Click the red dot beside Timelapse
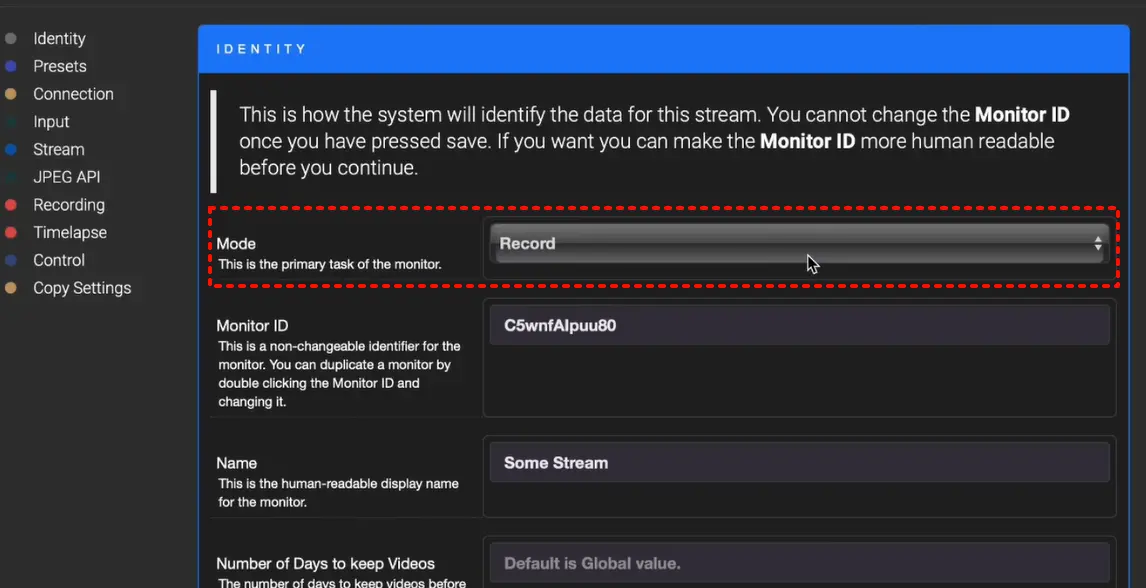1146x588 pixels. (x=11, y=233)
